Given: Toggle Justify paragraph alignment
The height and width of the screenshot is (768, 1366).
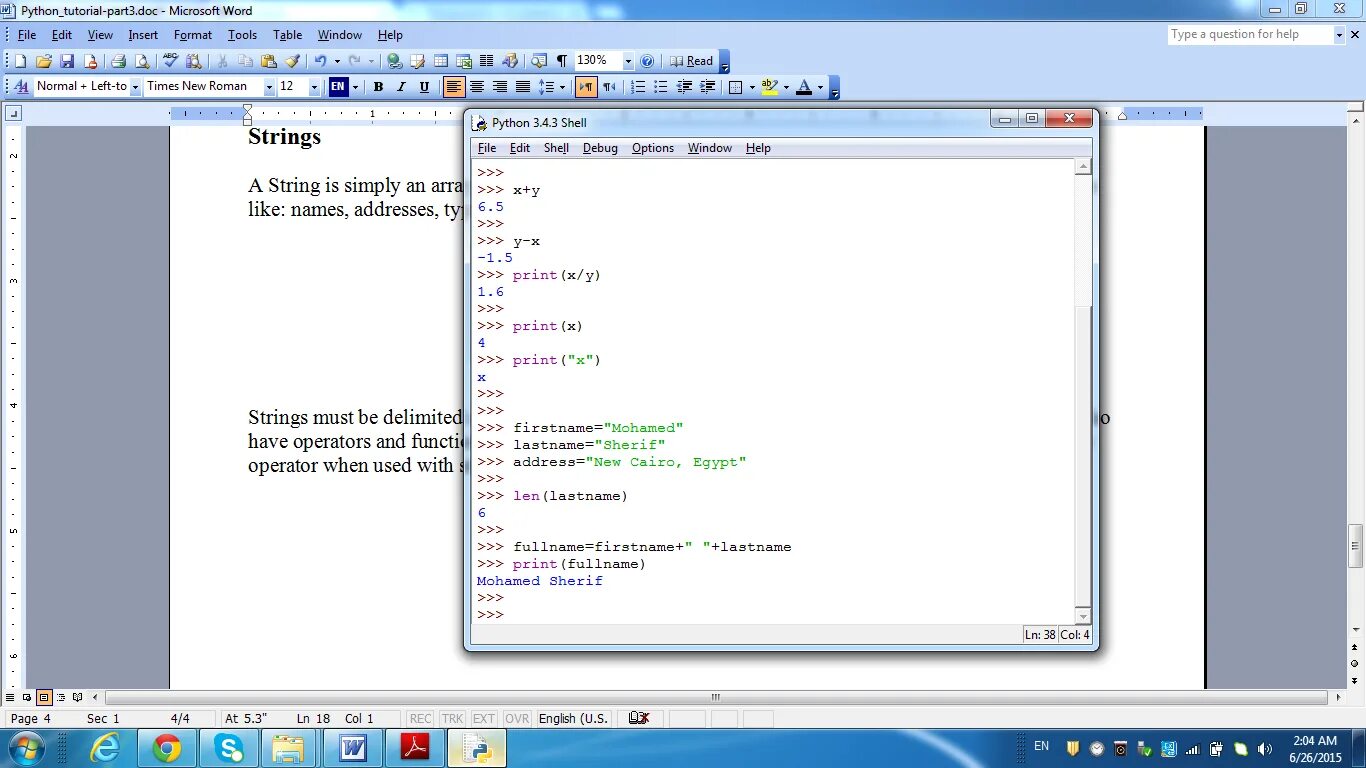Looking at the screenshot, I should [523, 87].
